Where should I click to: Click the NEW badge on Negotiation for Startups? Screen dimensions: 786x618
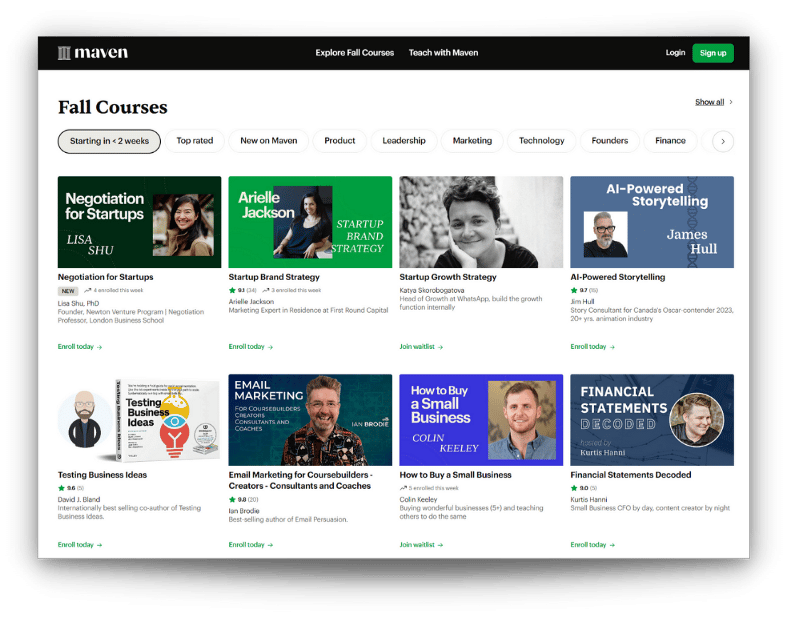tap(68, 291)
